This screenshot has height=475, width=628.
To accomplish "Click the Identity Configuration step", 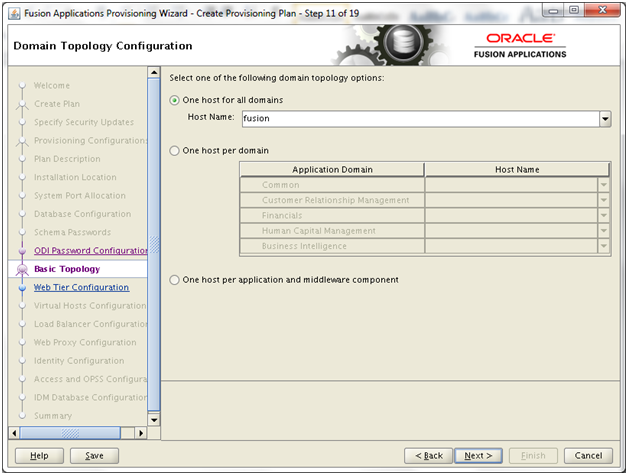I will [79, 361].
